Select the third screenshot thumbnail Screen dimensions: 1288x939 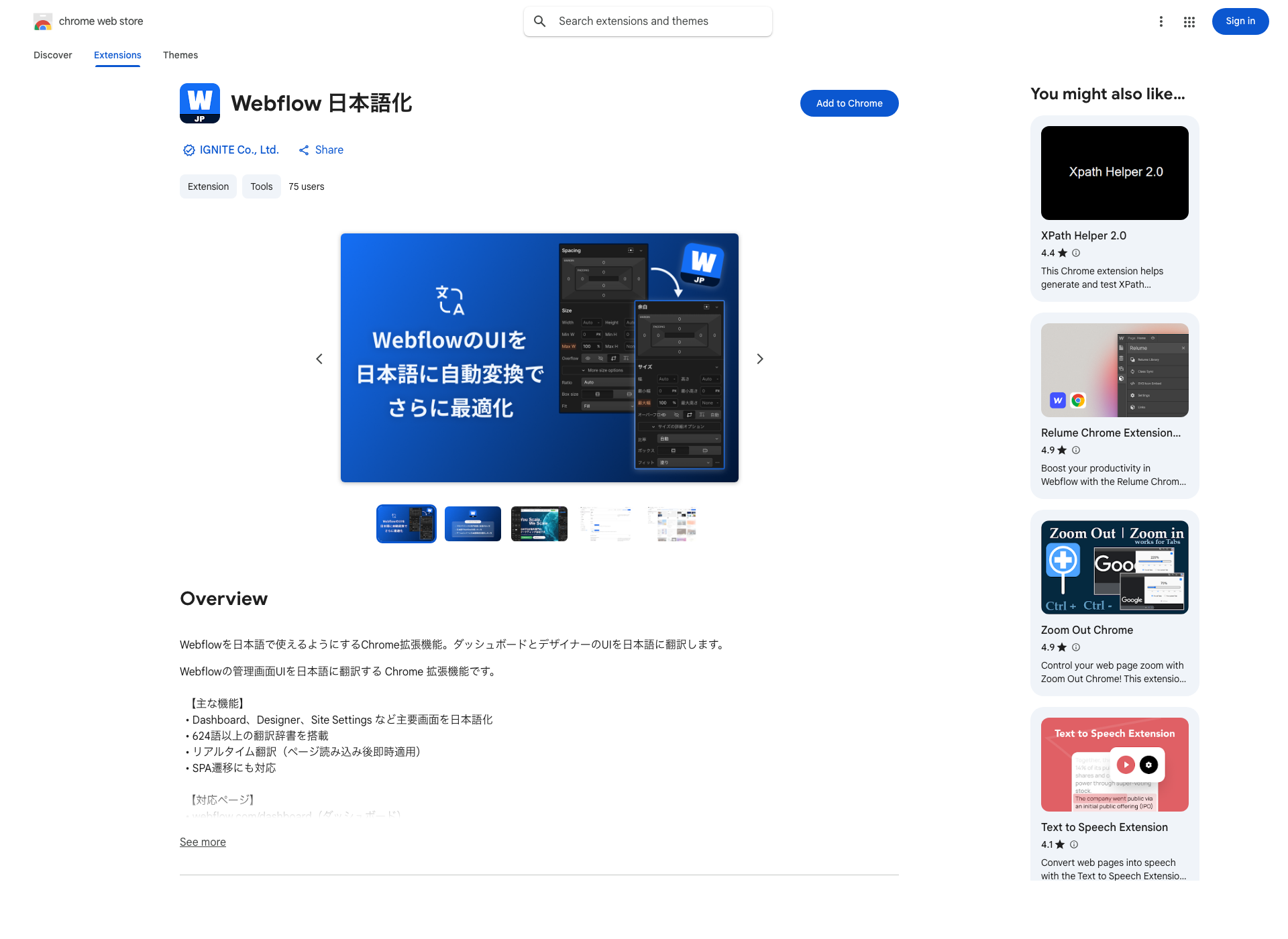(539, 524)
